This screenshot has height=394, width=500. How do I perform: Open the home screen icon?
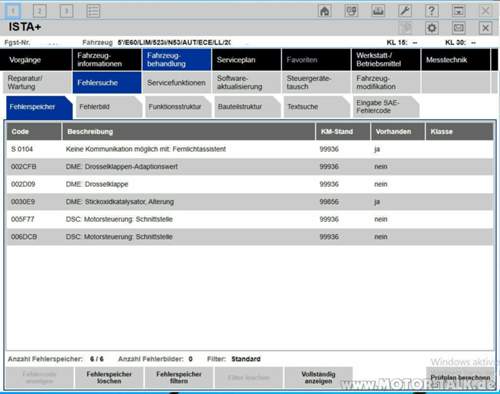pos(325,11)
